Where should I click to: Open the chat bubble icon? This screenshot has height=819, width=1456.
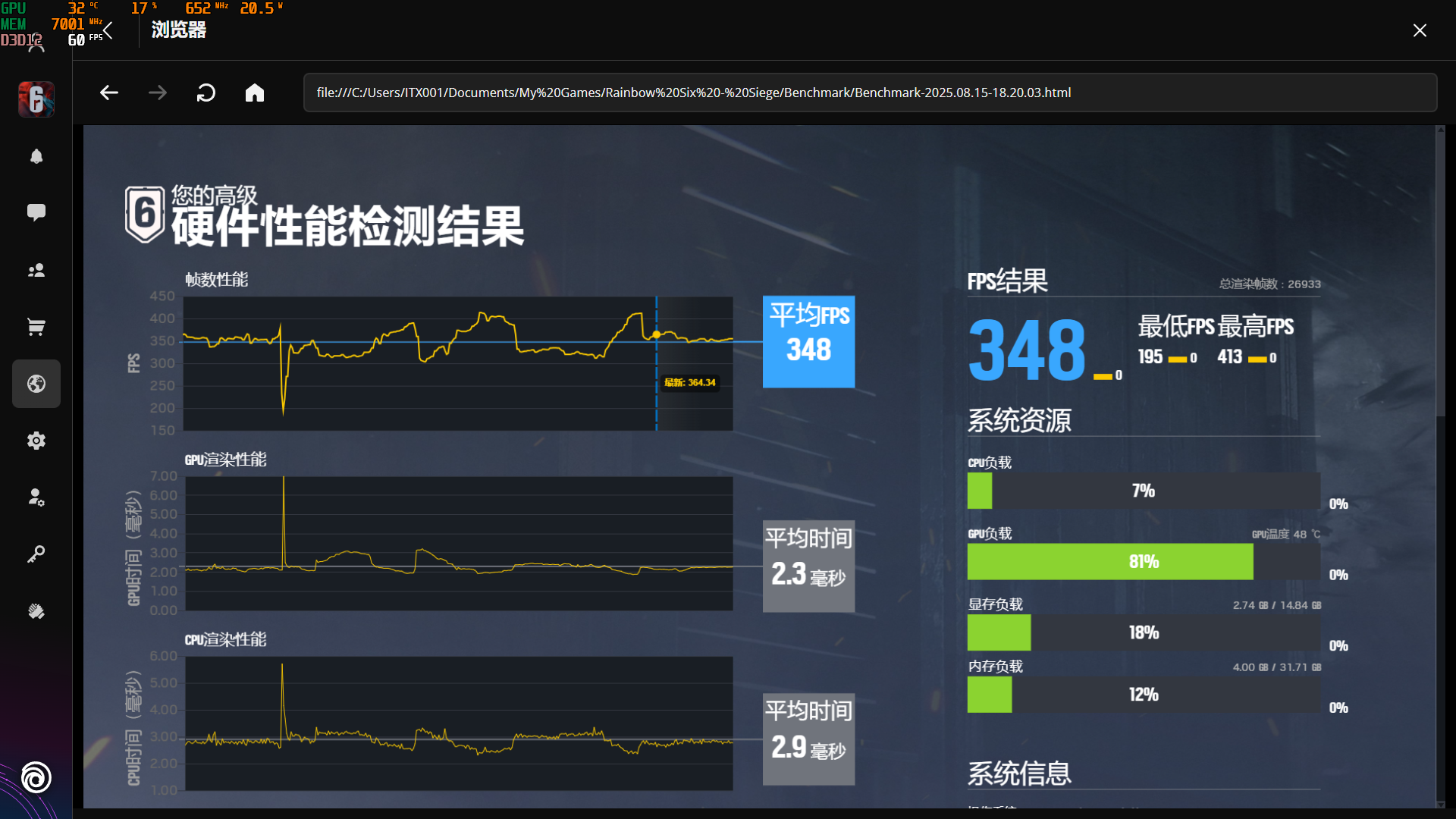(x=36, y=212)
